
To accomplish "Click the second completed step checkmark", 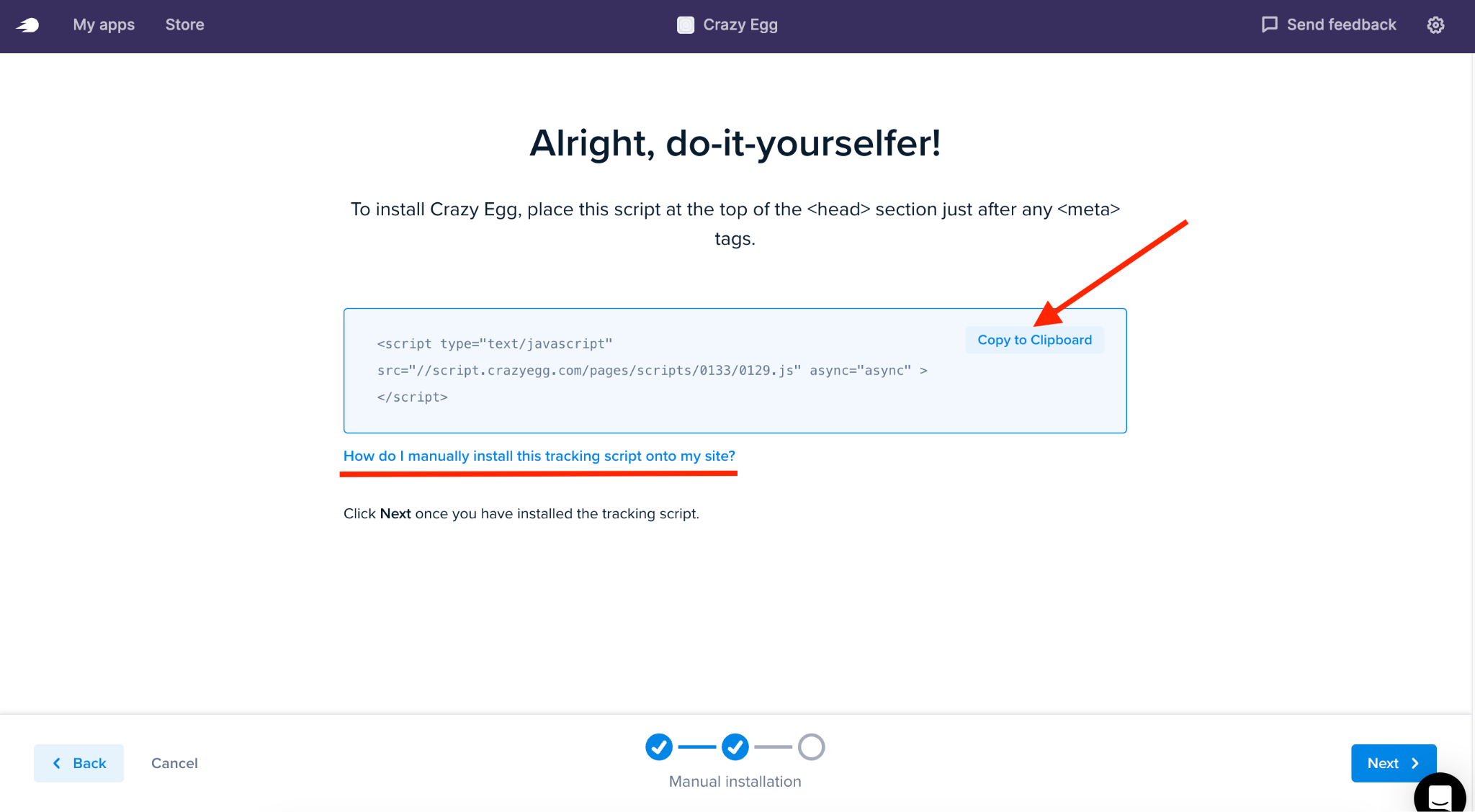I will tap(735, 747).
